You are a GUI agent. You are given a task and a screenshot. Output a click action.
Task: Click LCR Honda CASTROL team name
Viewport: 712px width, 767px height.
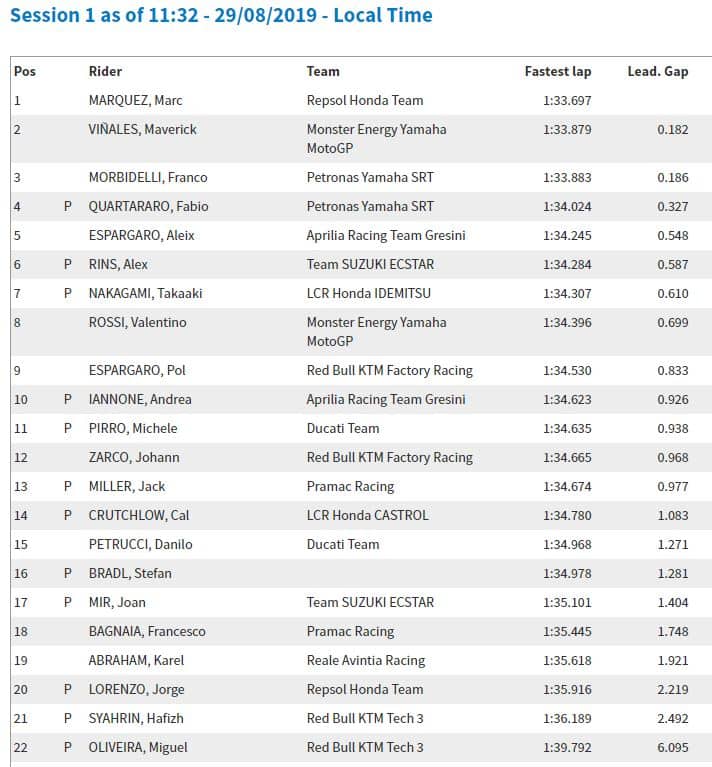pyautogui.click(x=367, y=515)
